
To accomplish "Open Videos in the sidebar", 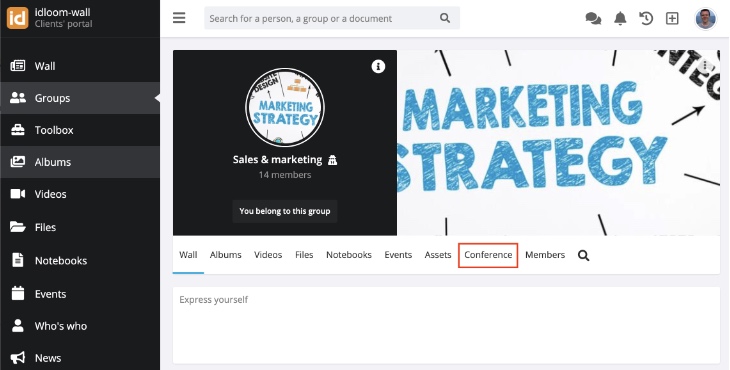I will (80, 194).
